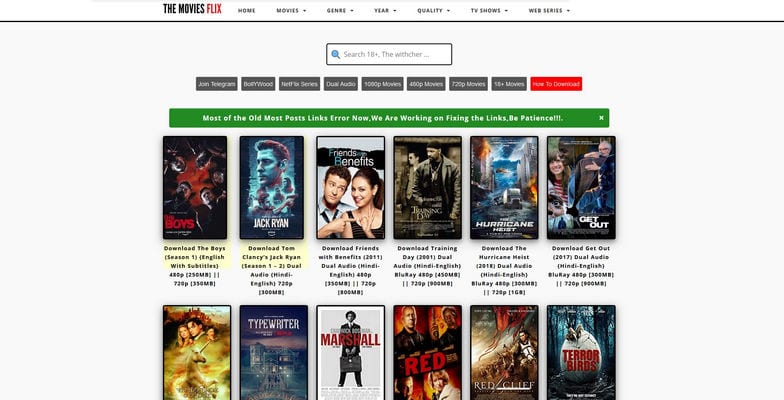Open the Typewriter poster thumbnail
This screenshot has height=400, width=784.
coord(274,352)
